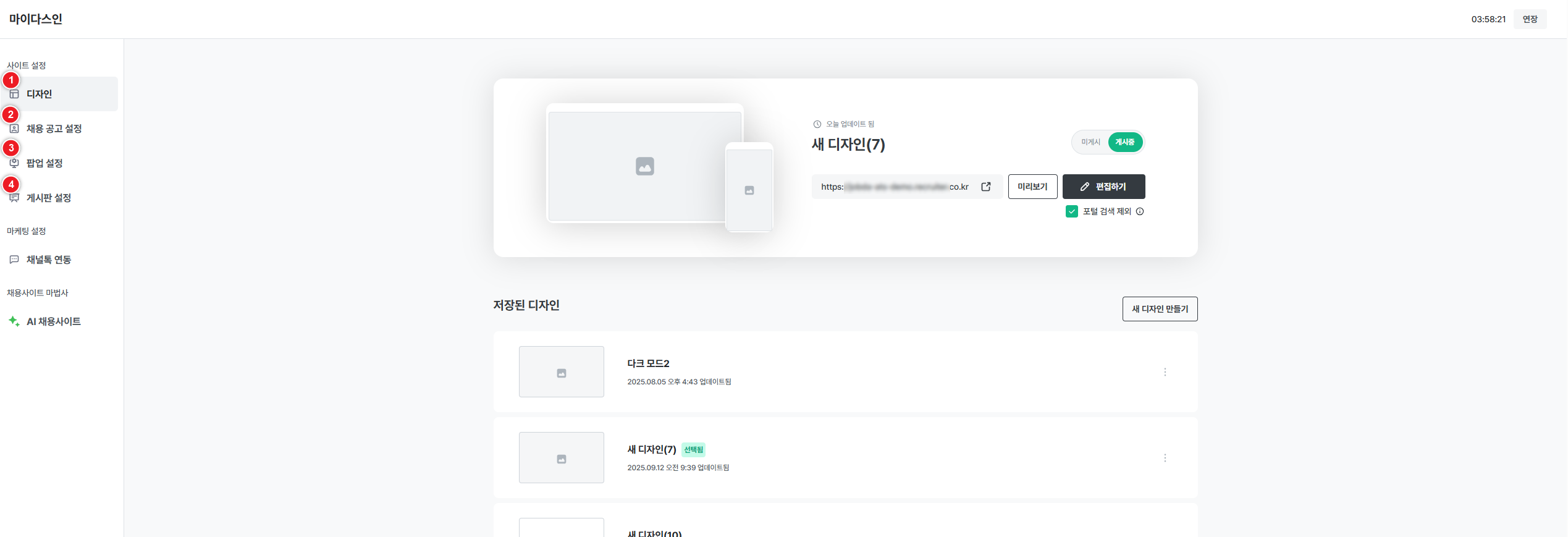The width and height of the screenshot is (1568, 537).
Task: Click the Channel Talk chat icon
Action: [14, 260]
